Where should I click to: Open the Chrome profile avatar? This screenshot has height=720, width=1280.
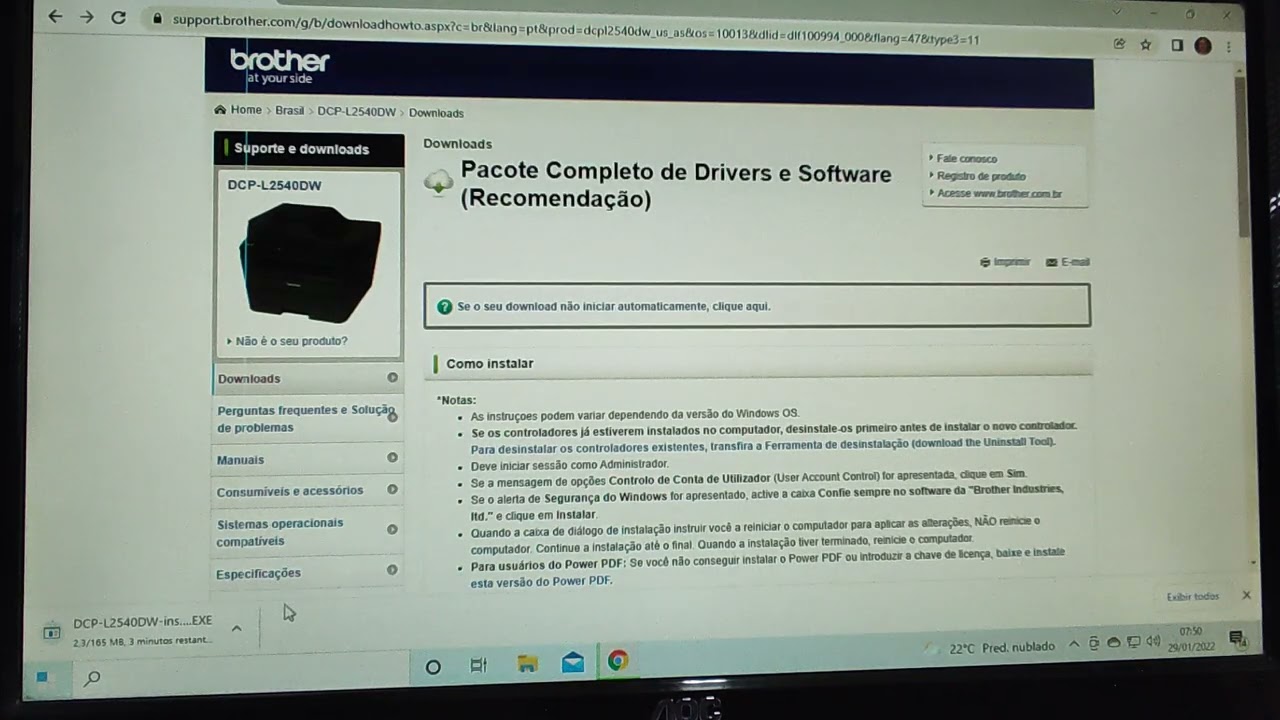[1203, 46]
